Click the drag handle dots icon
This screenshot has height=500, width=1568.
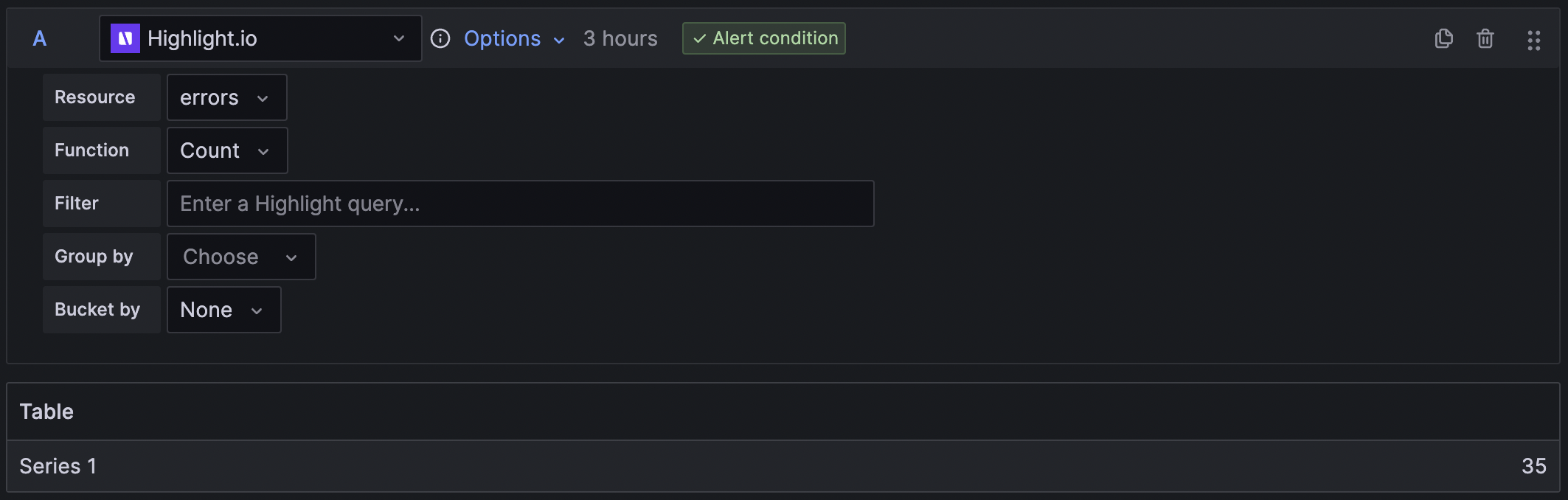point(1533,40)
